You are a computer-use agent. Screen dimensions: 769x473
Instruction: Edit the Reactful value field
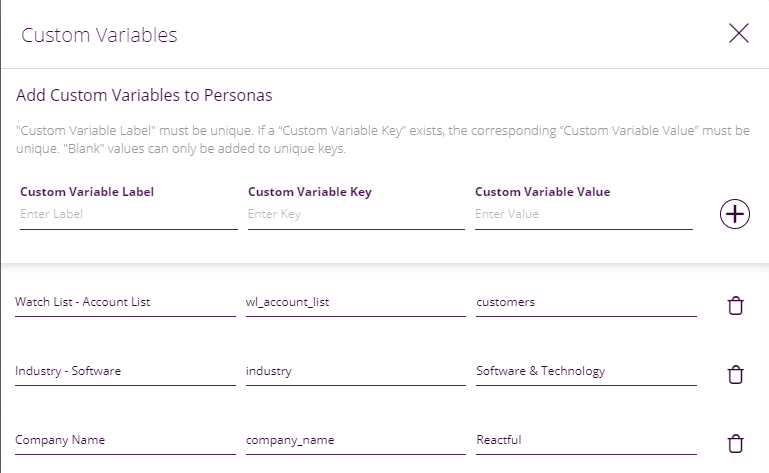click(x=586, y=441)
